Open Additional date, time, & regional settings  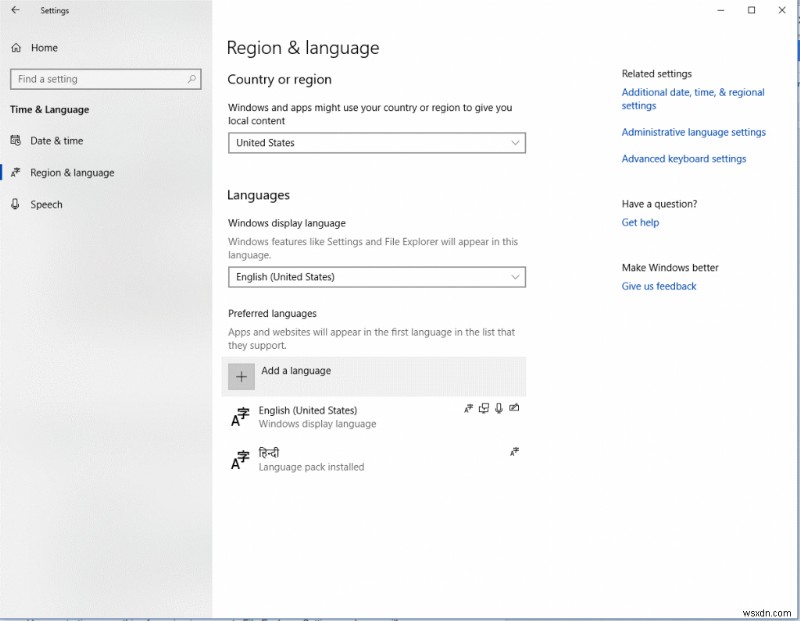692,99
